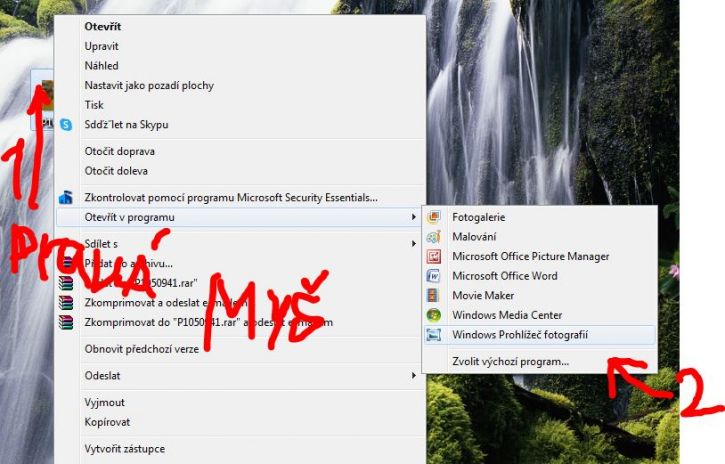
Task: Select the desktop image file thumbnail
Action: pos(44,98)
